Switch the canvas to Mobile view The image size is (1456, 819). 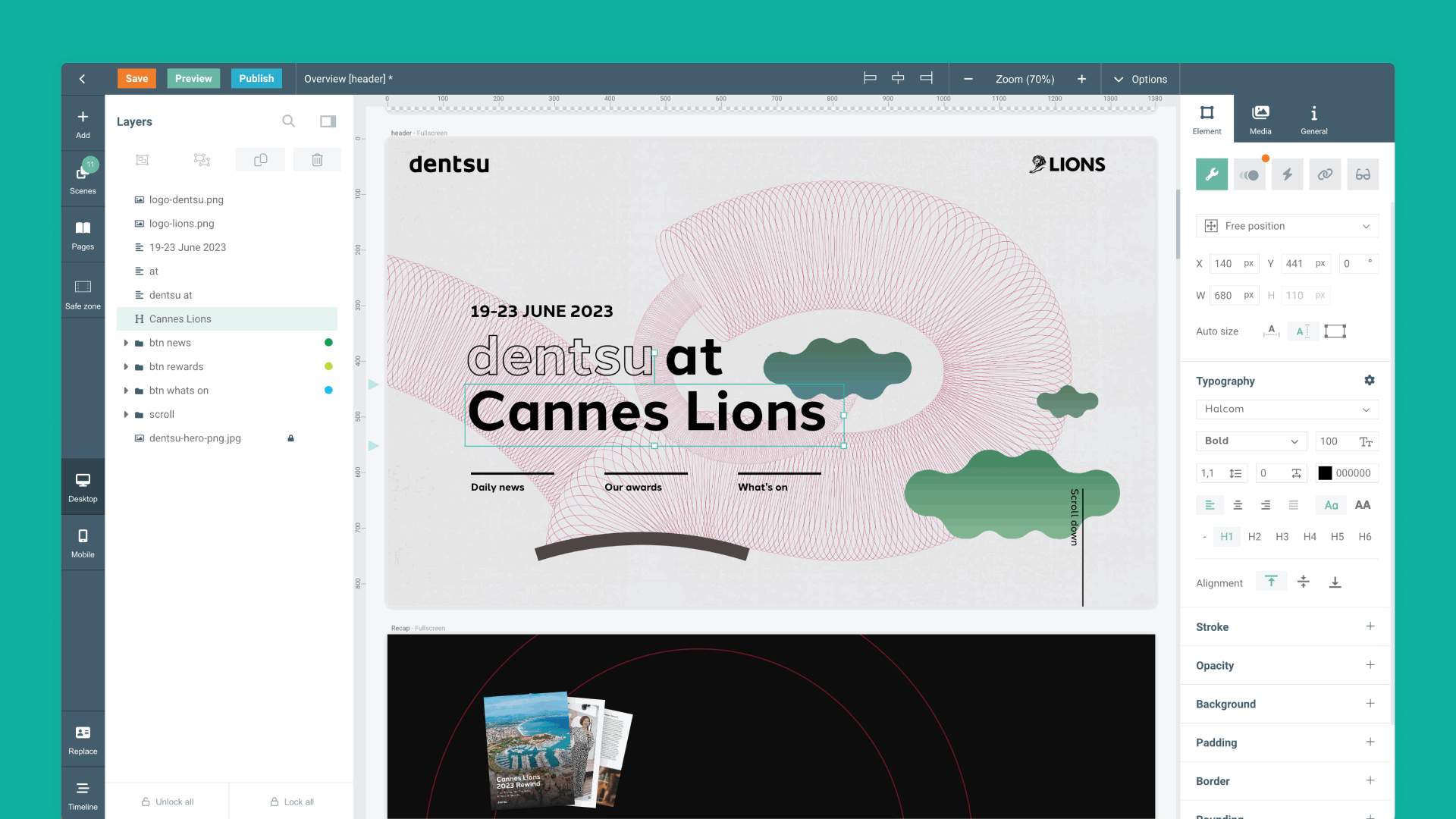point(83,541)
